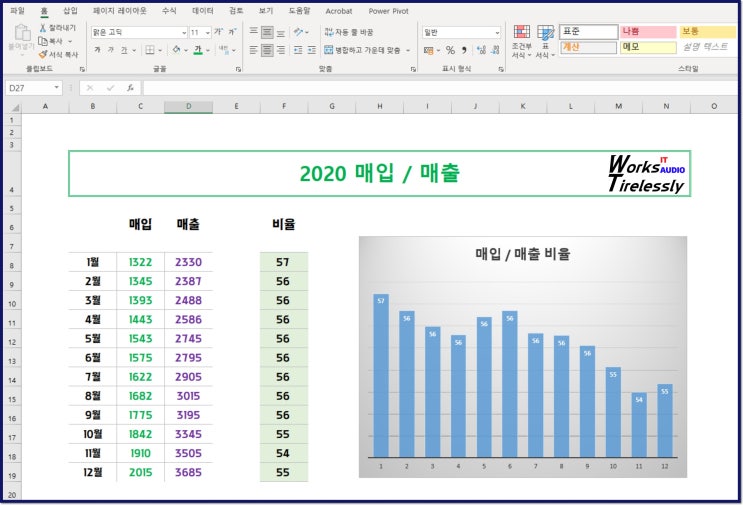Increase font size with the larger 가 icon
This screenshot has height=505, width=743.
coord(218,32)
